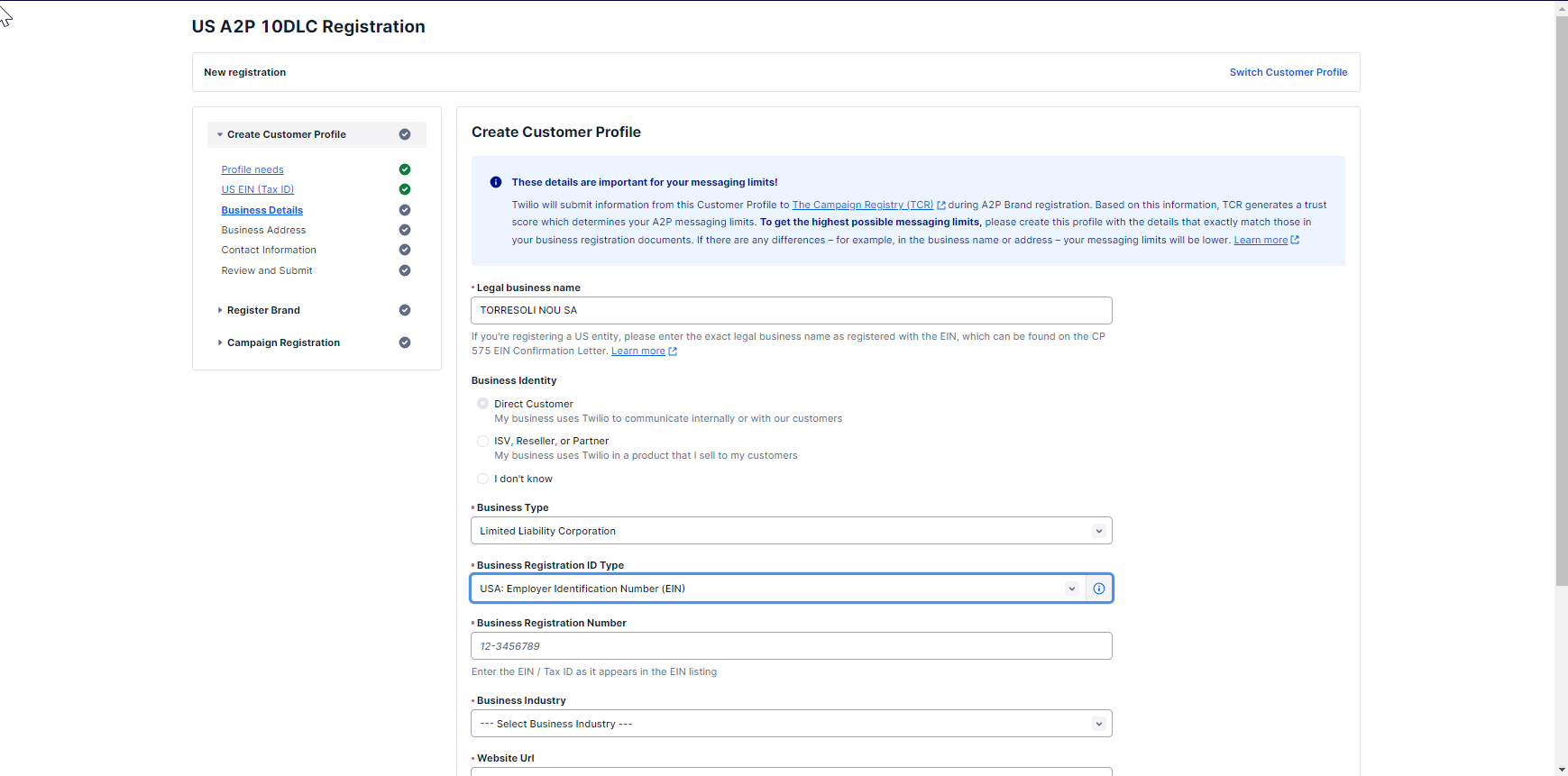Expand the Register Brand section
1568x776 pixels.
(263, 310)
